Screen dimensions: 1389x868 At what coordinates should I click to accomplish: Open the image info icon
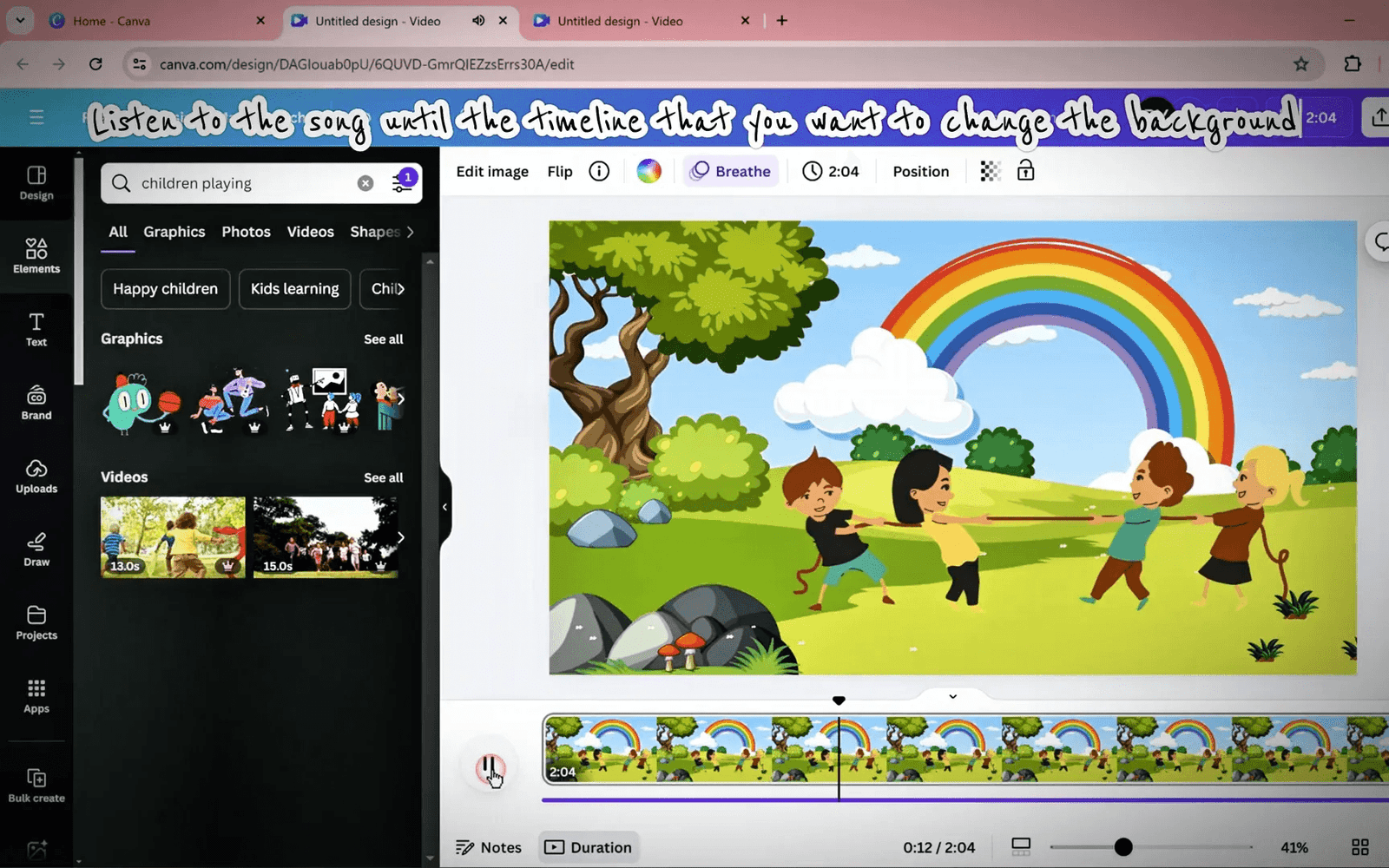tap(599, 171)
